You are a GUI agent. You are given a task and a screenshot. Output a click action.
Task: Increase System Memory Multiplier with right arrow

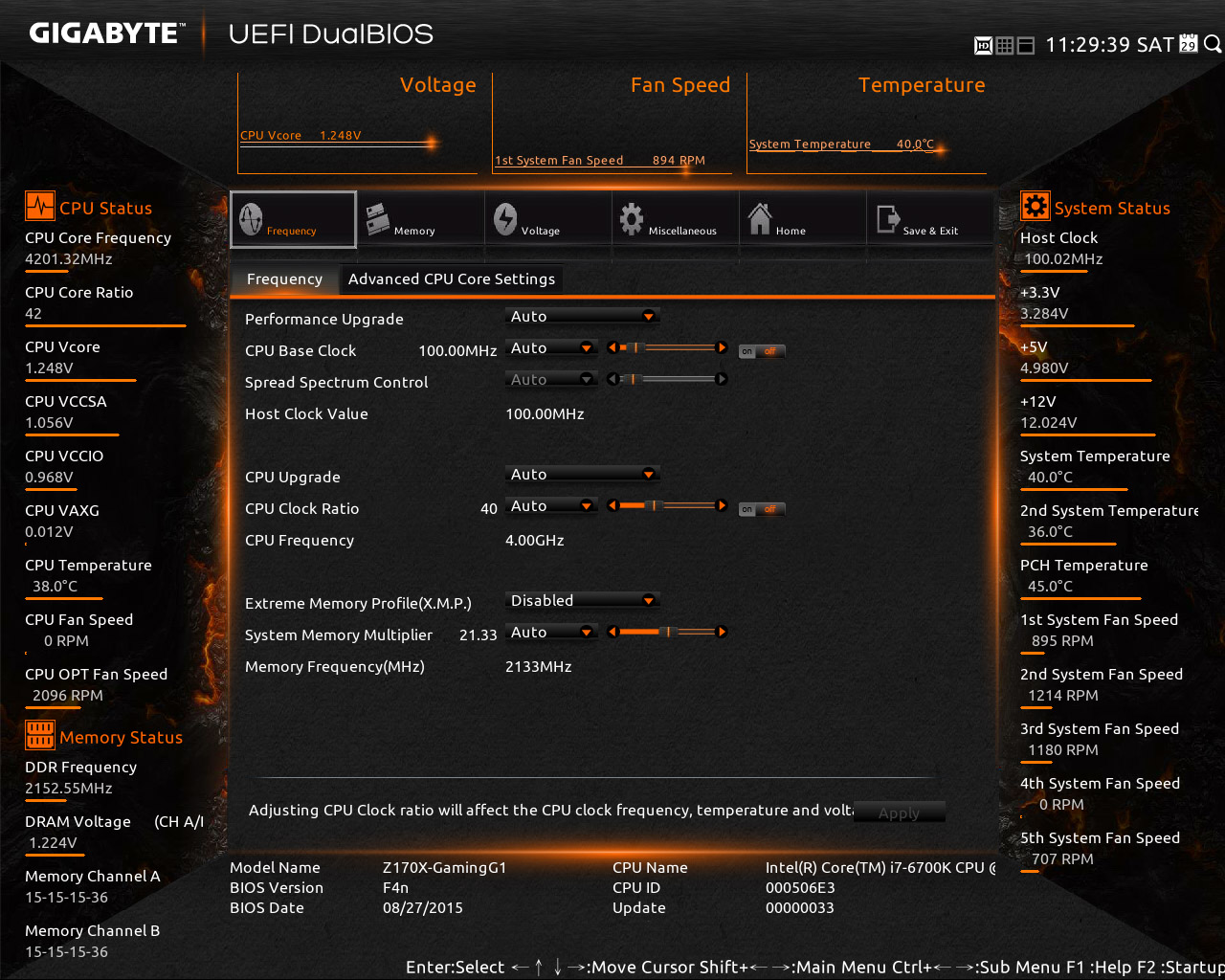(x=722, y=632)
